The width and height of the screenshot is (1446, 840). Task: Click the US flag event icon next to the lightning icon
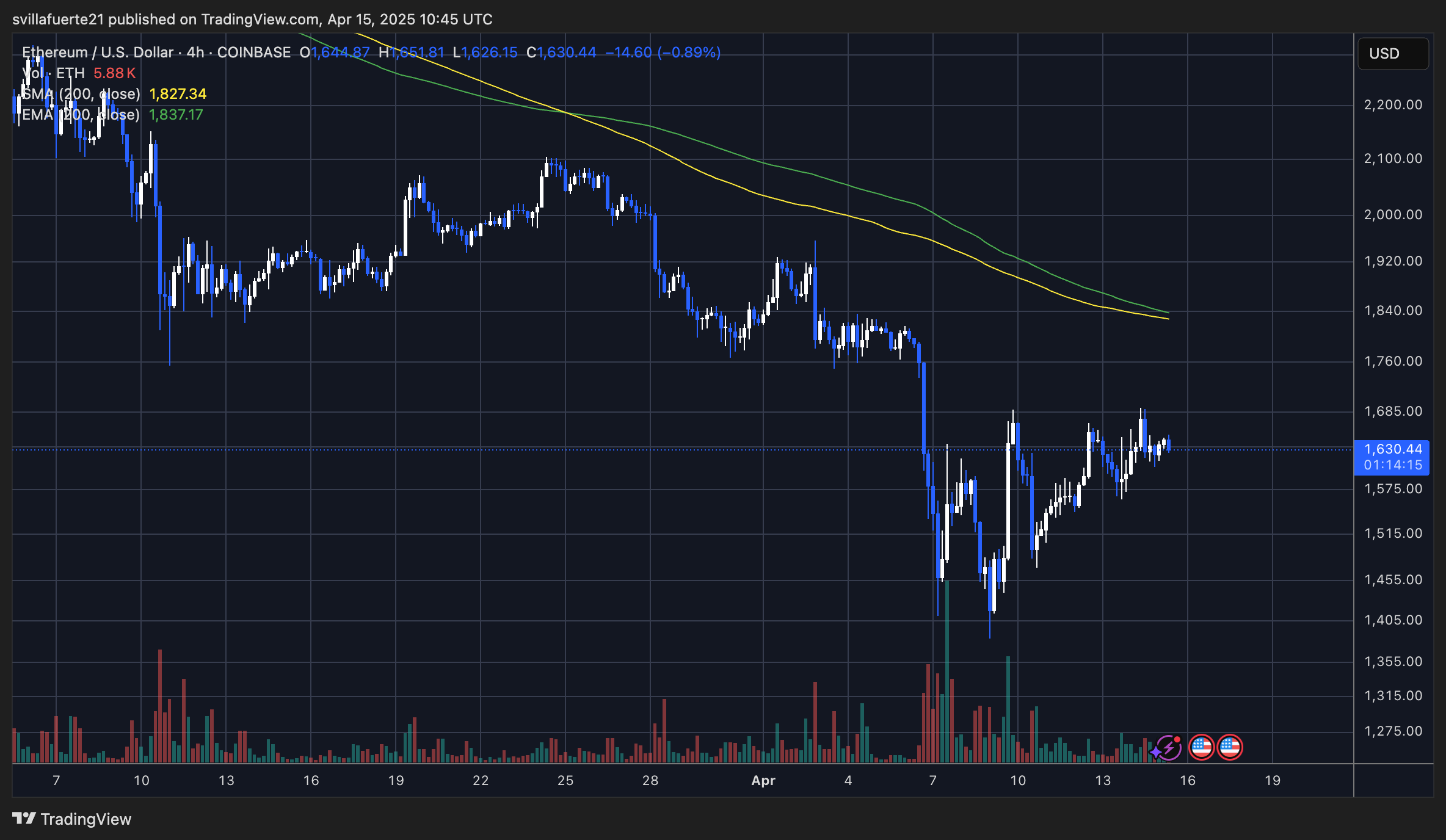(1201, 747)
